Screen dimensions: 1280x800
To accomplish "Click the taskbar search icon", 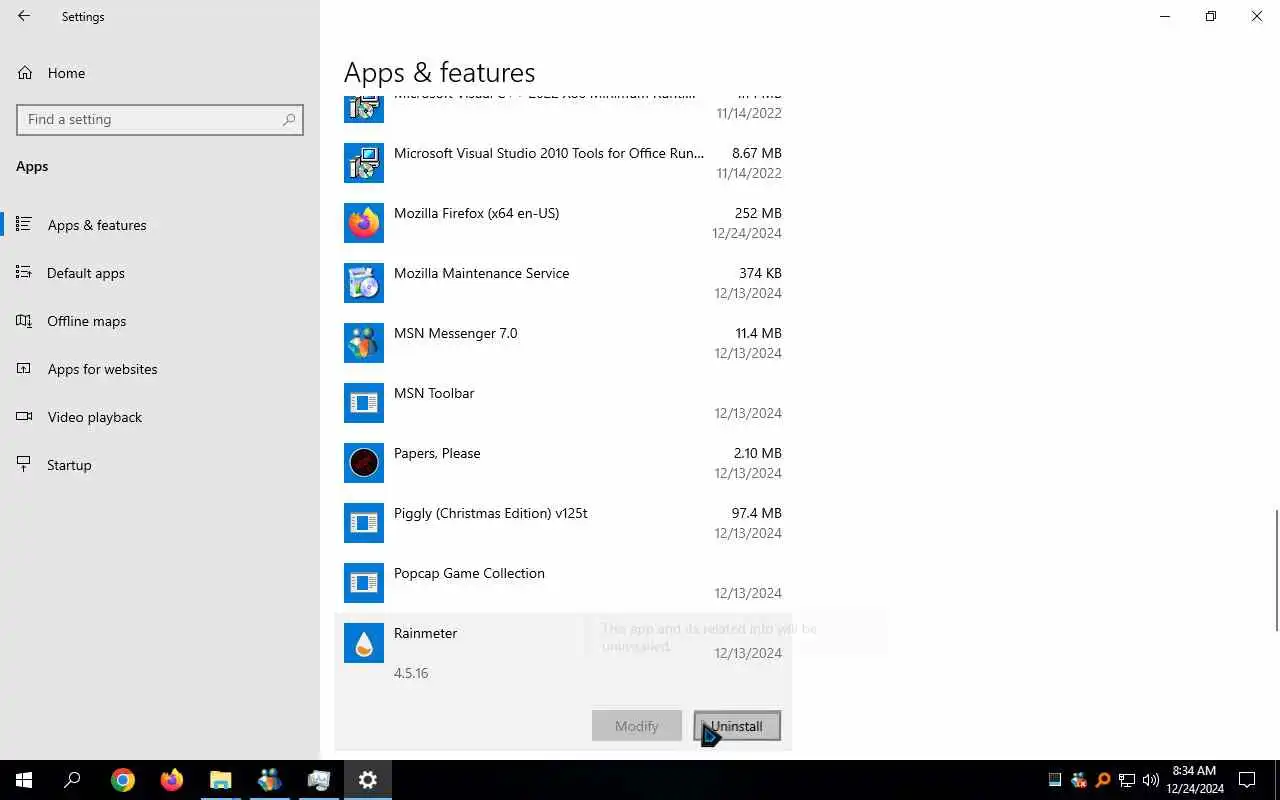I will (72, 780).
